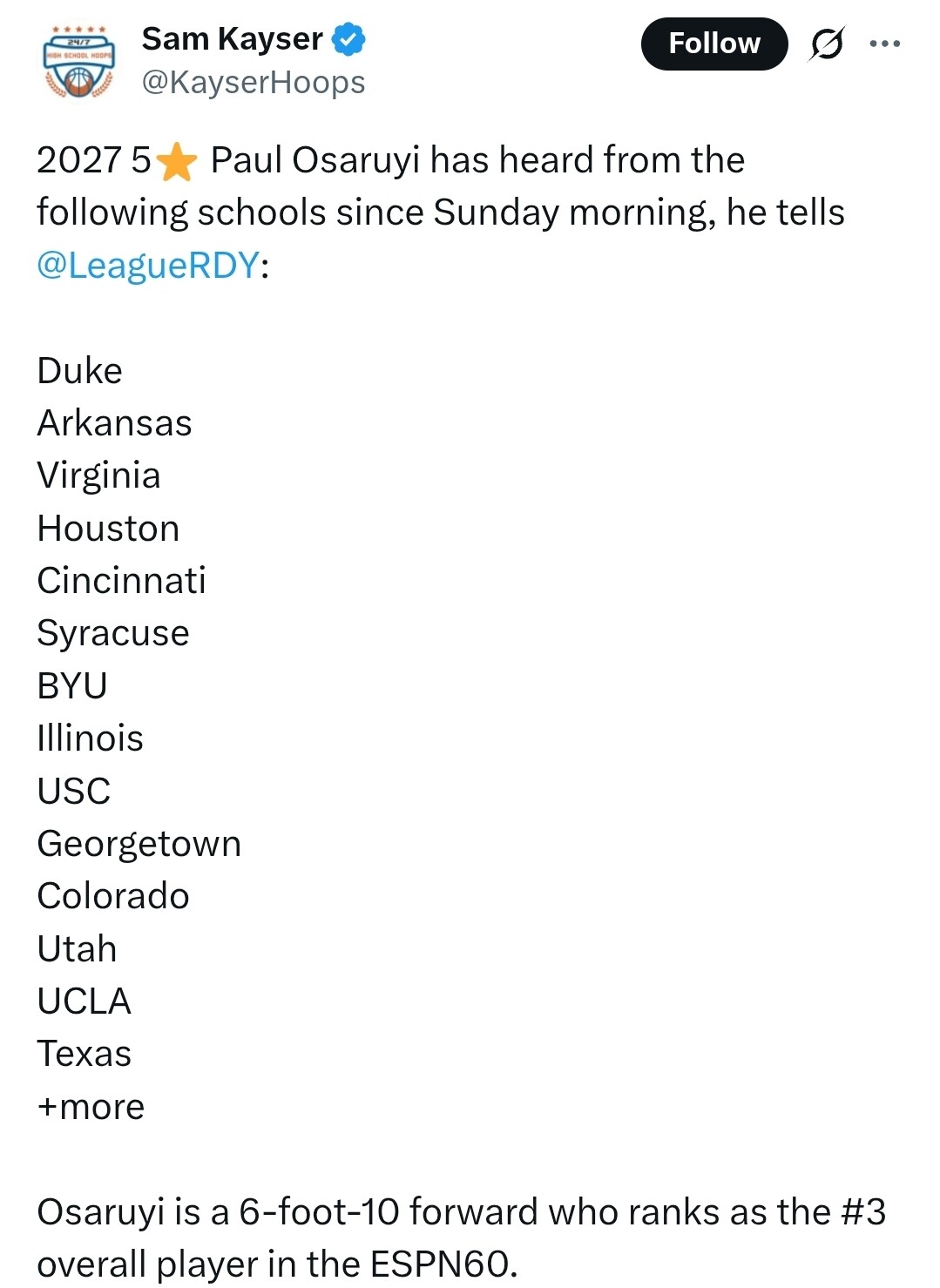940x1288 pixels.
Task: Click the blue verified badge
Action: (349, 39)
